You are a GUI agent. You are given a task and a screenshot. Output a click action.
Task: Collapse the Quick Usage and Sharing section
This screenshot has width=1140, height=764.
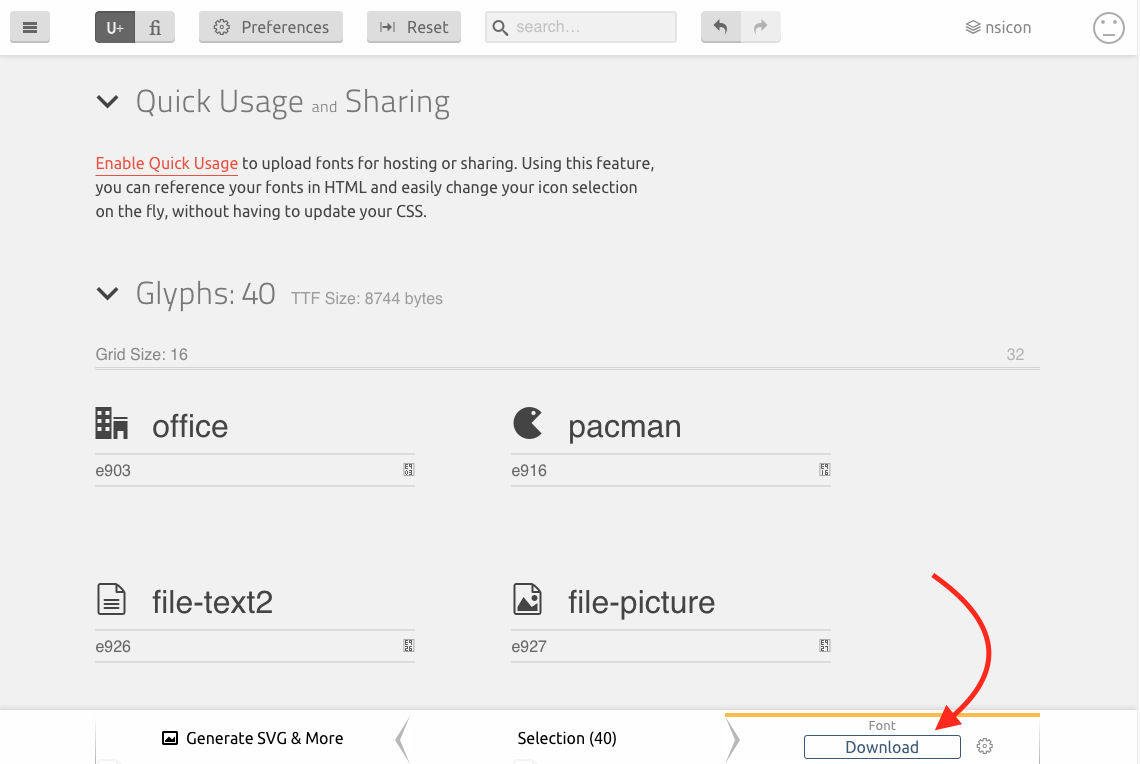[x=106, y=101]
